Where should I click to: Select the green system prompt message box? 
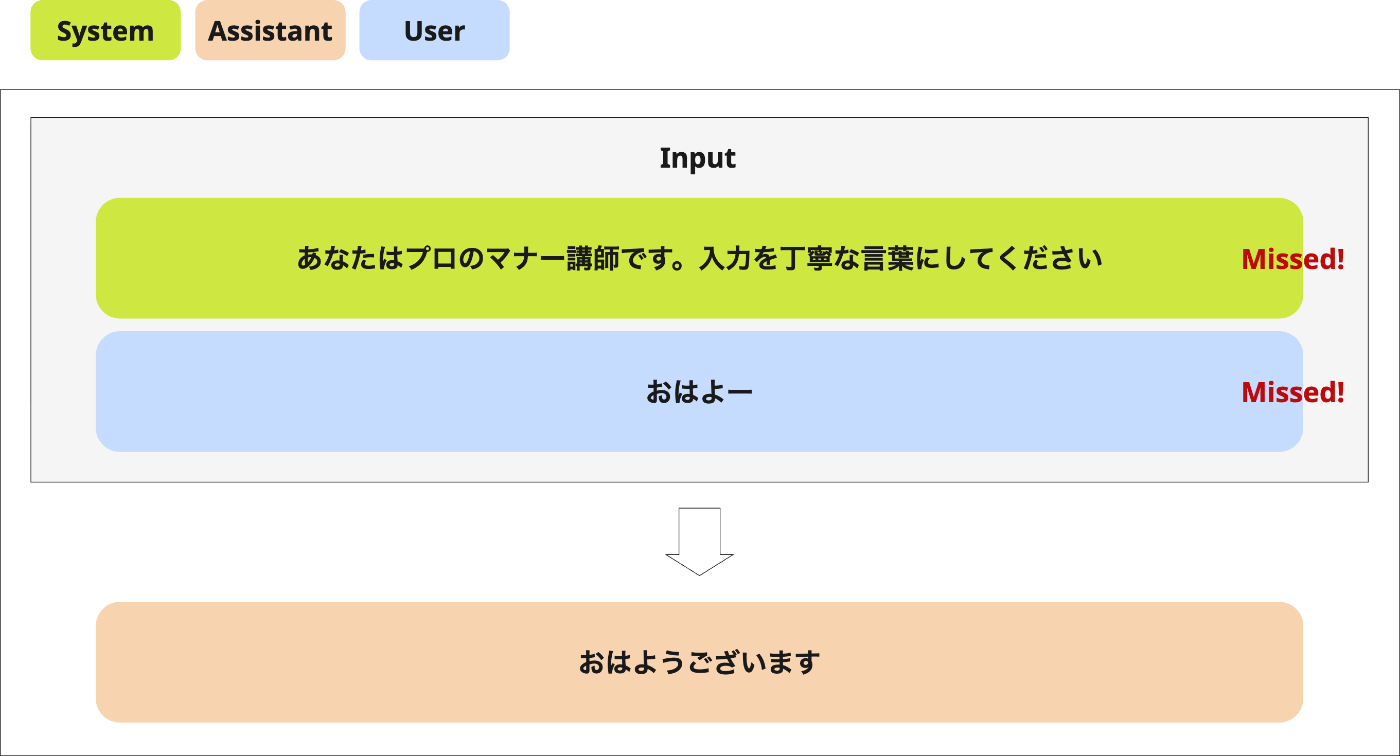click(x=699, y=258)
